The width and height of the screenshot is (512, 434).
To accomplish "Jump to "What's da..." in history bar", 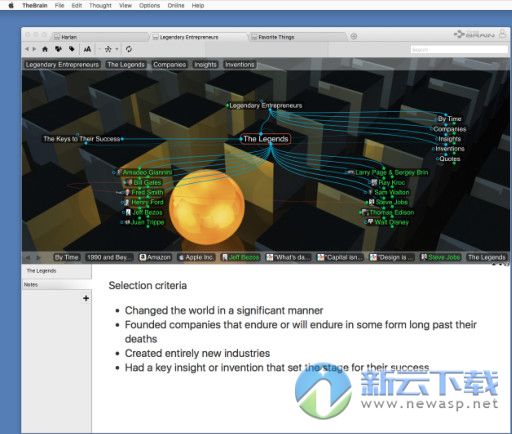I will pyautogui.click(x=289, y=257).
